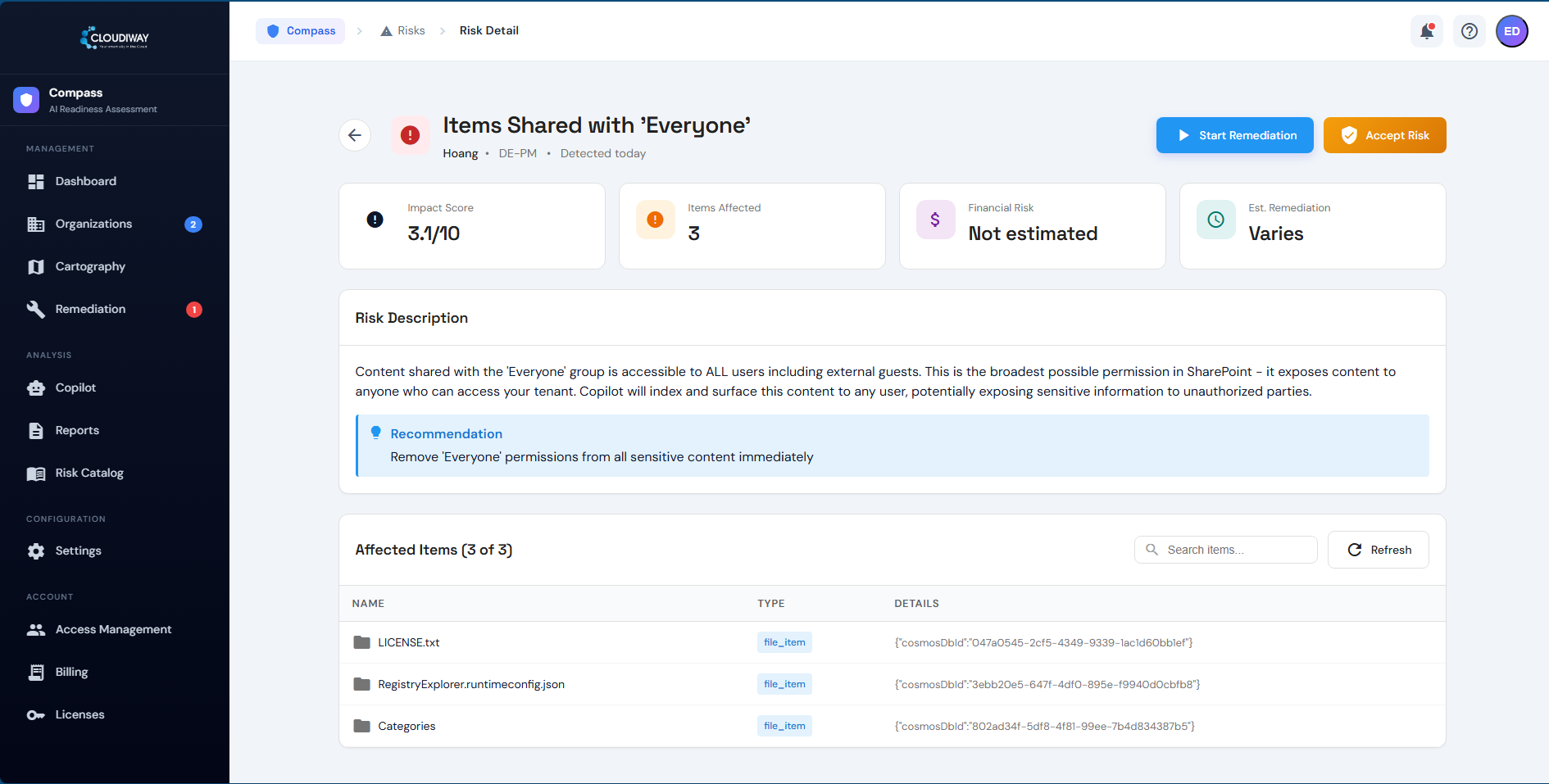Click the Settings gear icon

[x=36, y=551]
